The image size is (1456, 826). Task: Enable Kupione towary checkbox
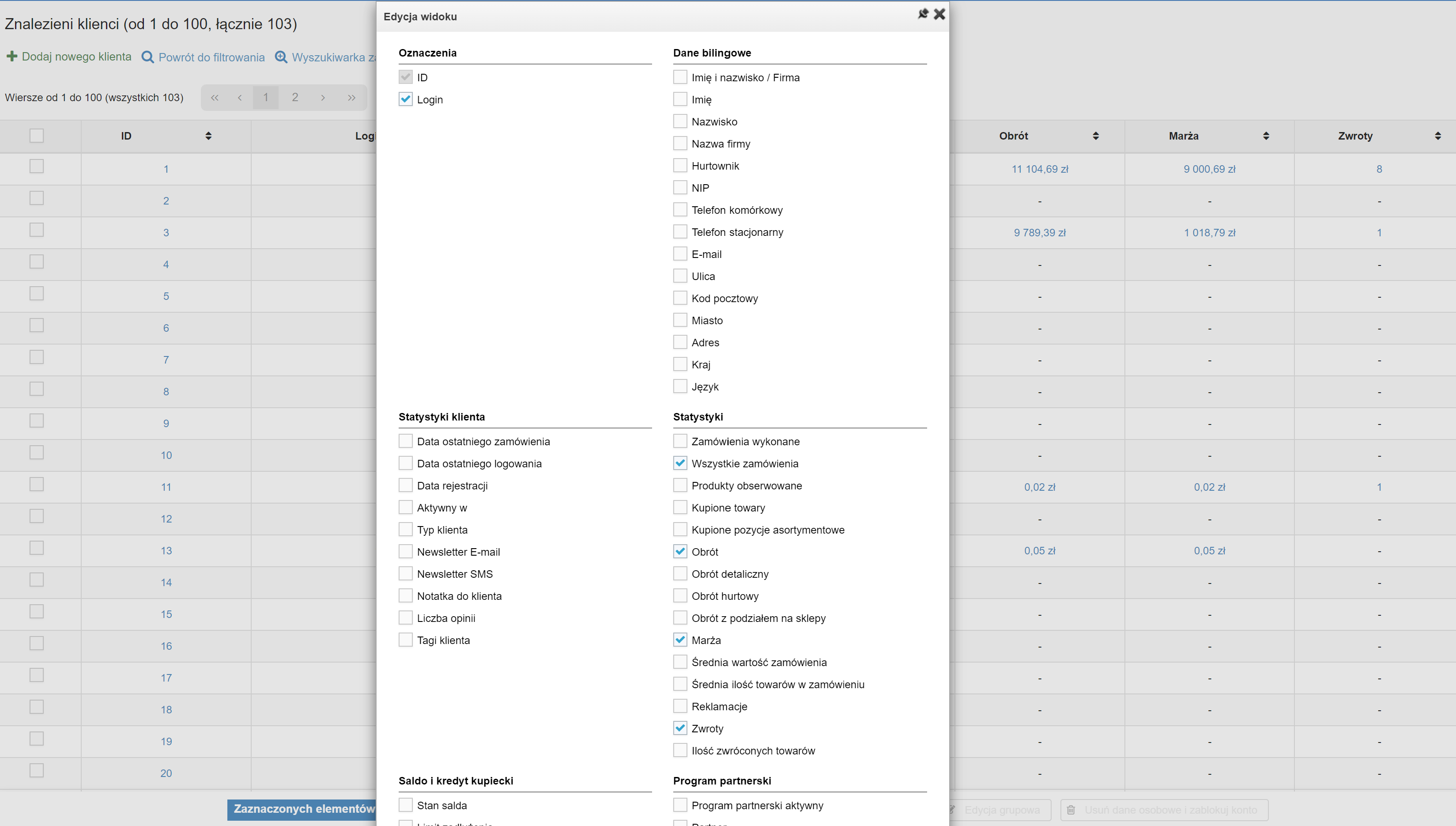680,507
